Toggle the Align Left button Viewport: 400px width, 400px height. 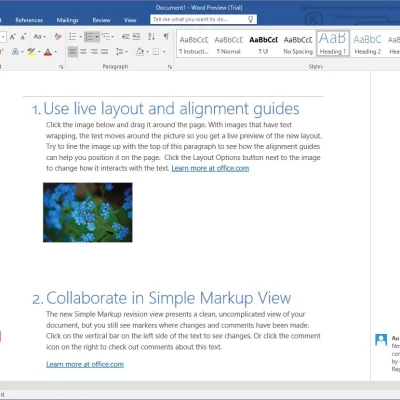(73, 52)
